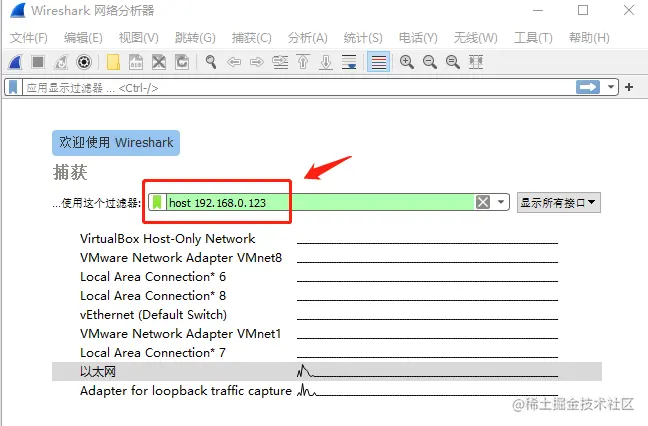The height and width of the screenshot is (426, 648).
Task: Go forward to next packet arrow
Action: (257, 62)
